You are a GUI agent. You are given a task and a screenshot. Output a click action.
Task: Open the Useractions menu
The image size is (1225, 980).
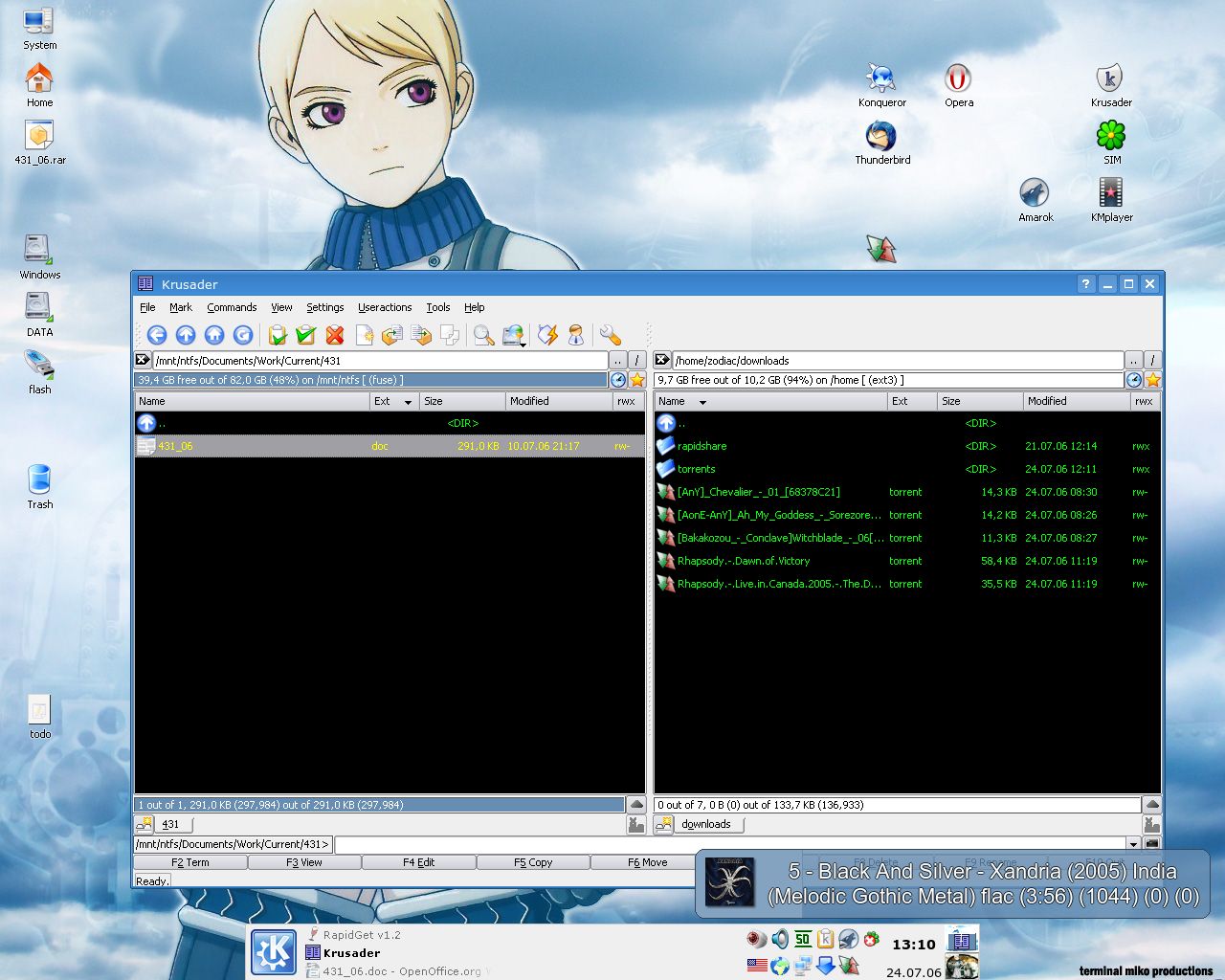(x=385, y=307)
